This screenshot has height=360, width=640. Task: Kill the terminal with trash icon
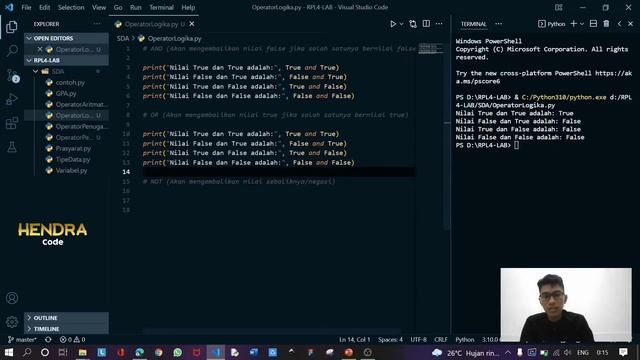coord(606,24)
